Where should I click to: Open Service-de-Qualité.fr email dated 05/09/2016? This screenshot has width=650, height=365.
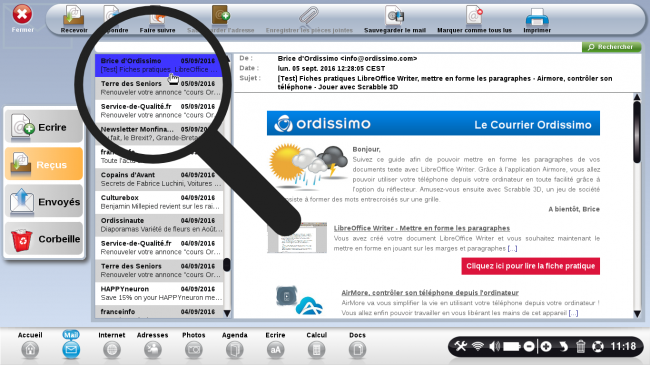[159, 111]
